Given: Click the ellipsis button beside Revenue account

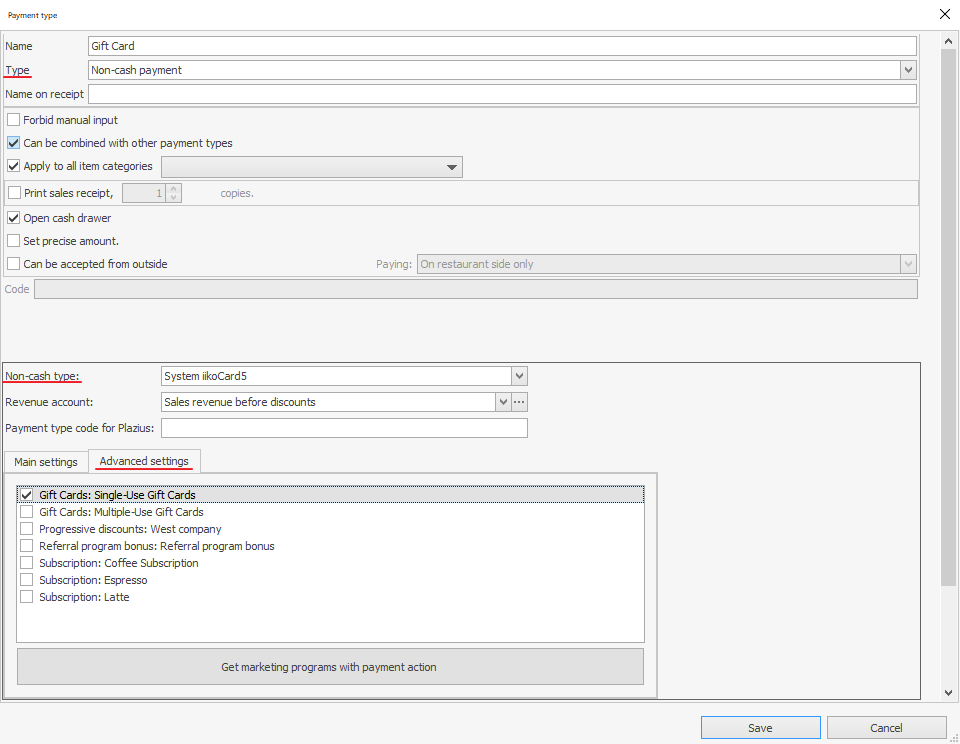Looking at the screenshot, I should pyautogui.click(x=519, y=402).
